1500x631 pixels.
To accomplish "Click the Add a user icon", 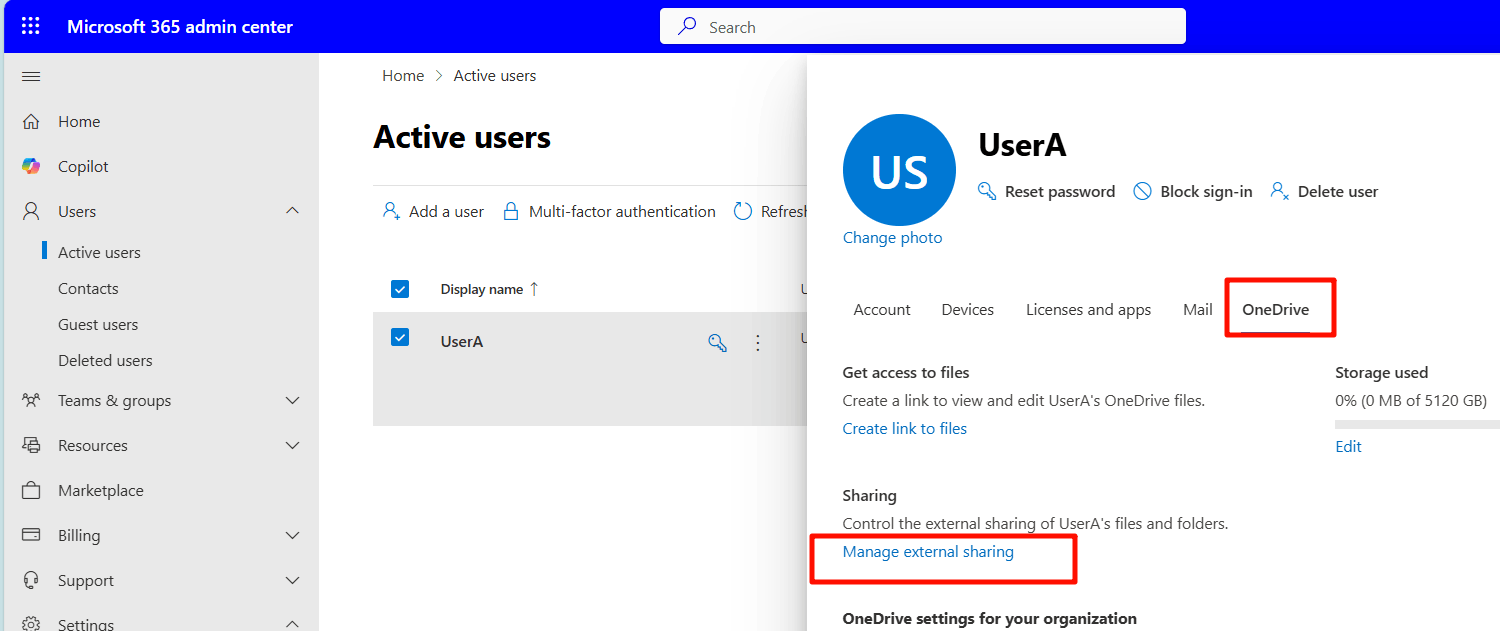I will 391,211.
